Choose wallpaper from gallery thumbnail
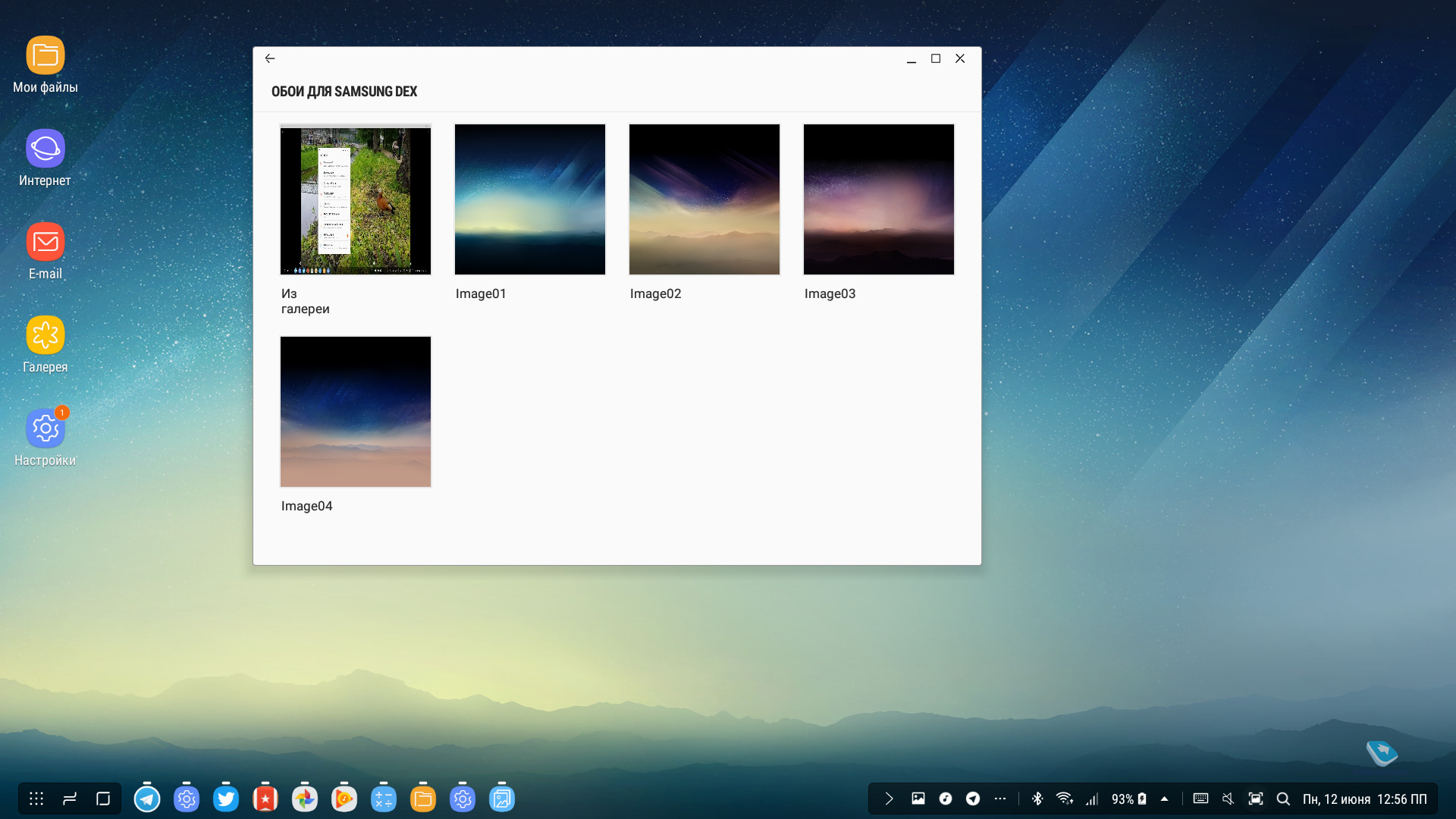1456x819 pixels. pos(356,199)
